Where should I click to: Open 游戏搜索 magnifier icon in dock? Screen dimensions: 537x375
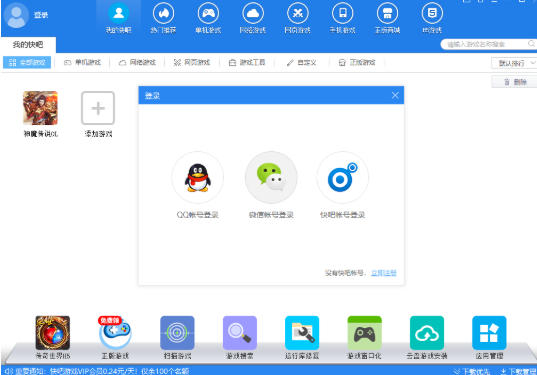coord(240,333)
